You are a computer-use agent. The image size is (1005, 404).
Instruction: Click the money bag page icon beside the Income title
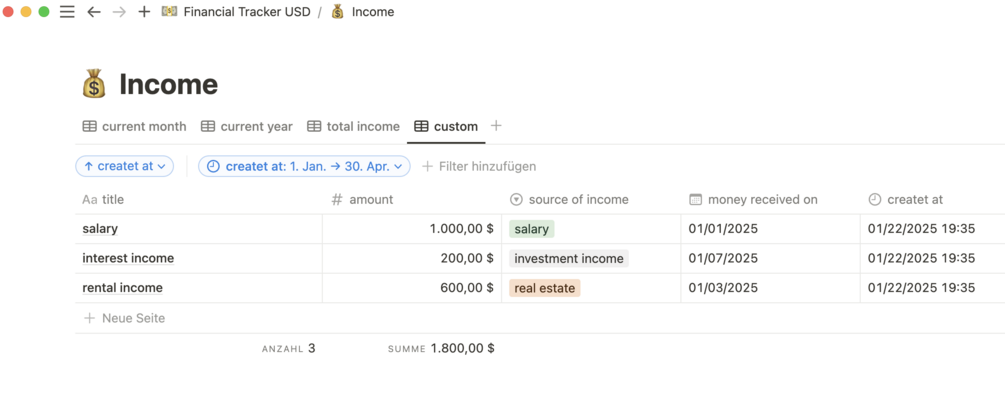pos(94,85)
